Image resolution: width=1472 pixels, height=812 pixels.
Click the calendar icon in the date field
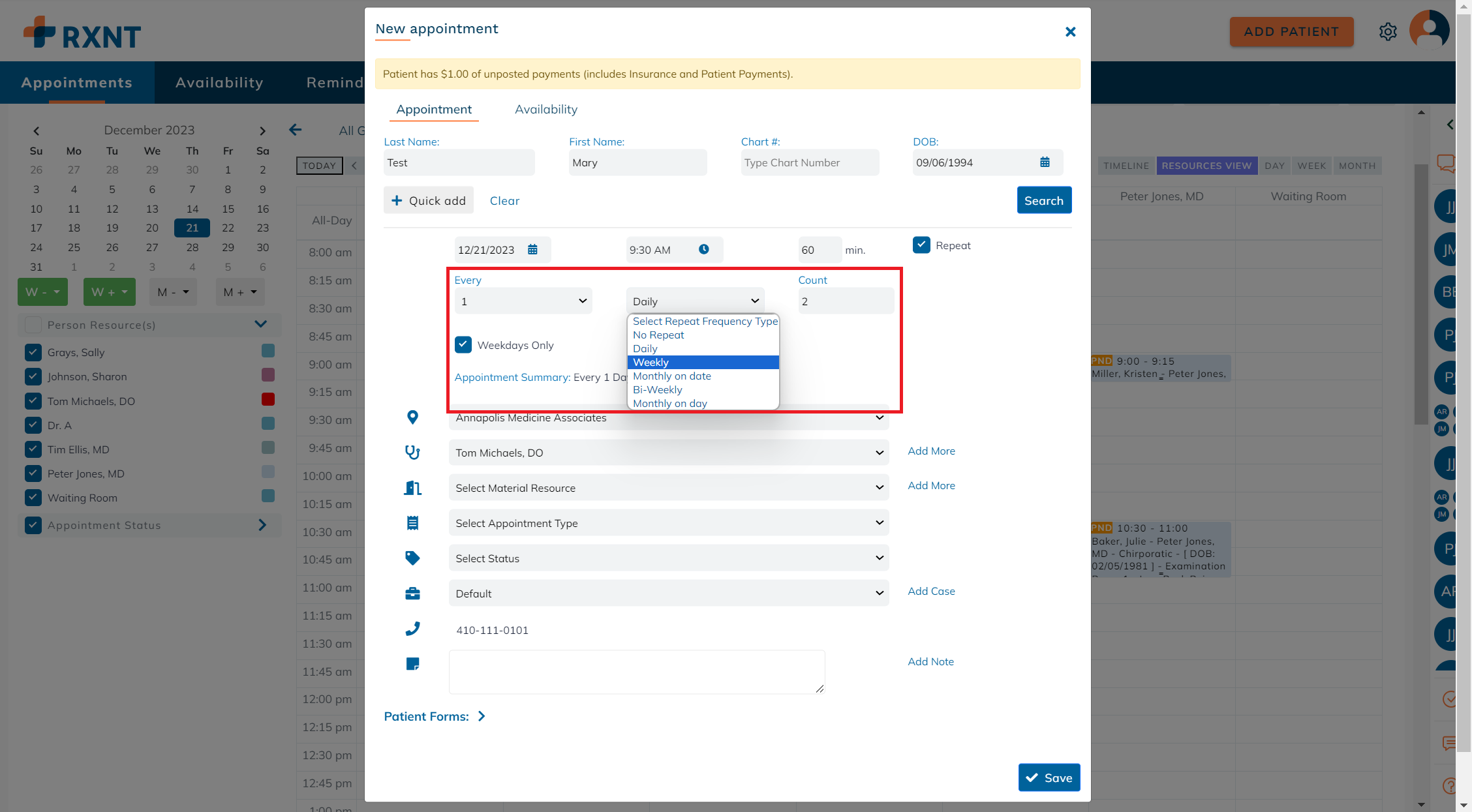534,249
